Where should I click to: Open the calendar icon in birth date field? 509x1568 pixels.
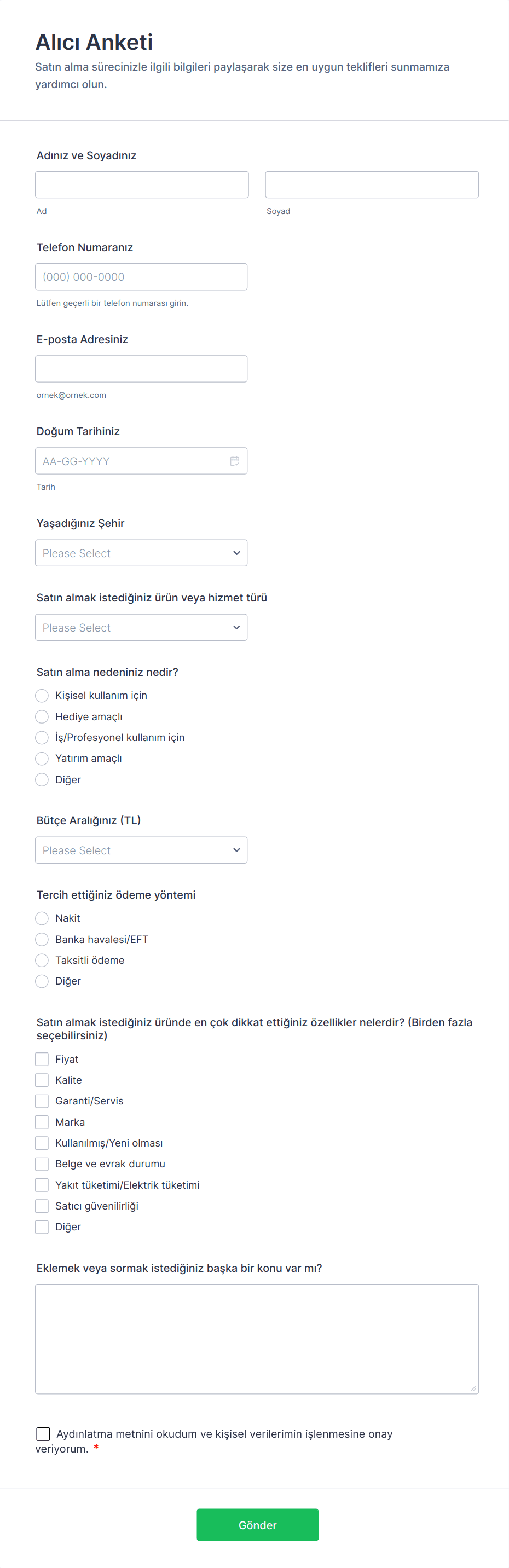click(234, 461)
